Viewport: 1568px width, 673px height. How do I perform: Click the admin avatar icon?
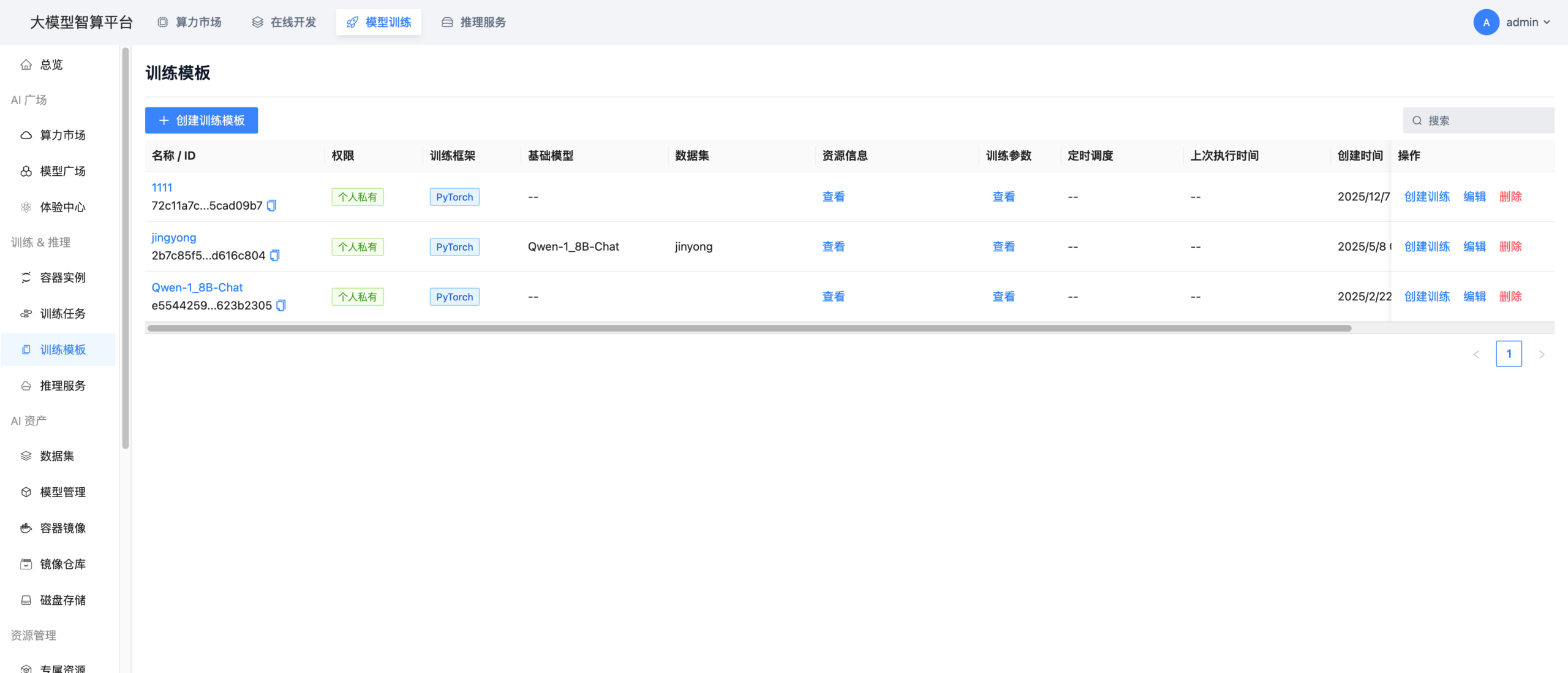(x=1485, y=23)
